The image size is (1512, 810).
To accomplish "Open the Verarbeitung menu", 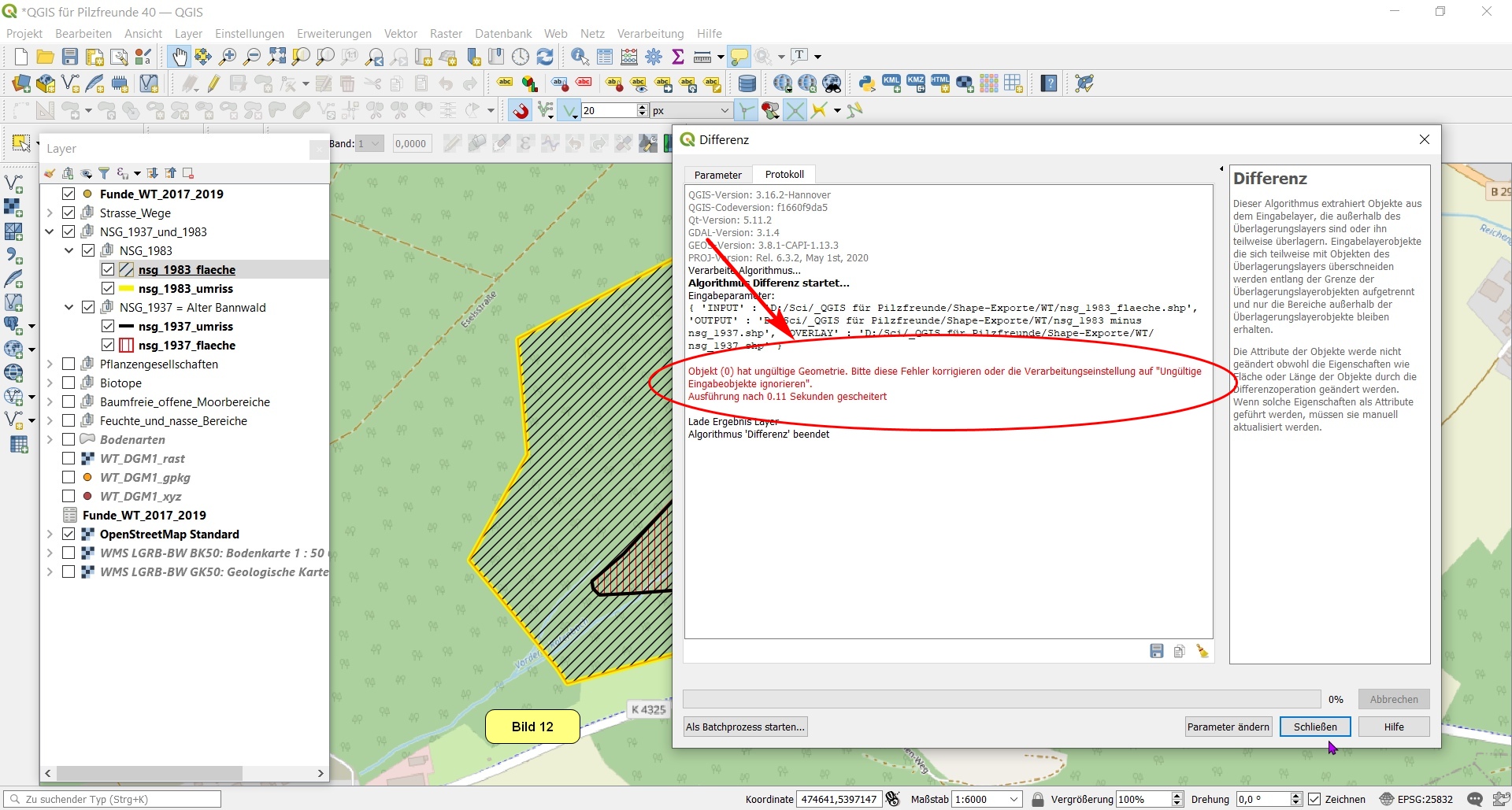I will click(x=650, y=34).
